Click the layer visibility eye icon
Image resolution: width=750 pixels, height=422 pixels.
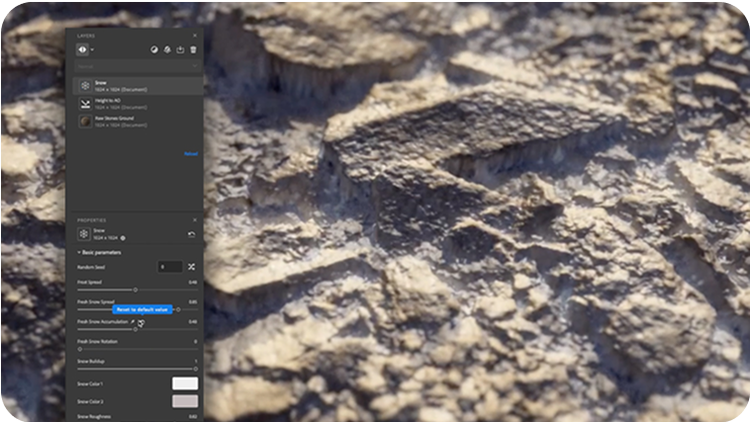pos(81,49)
